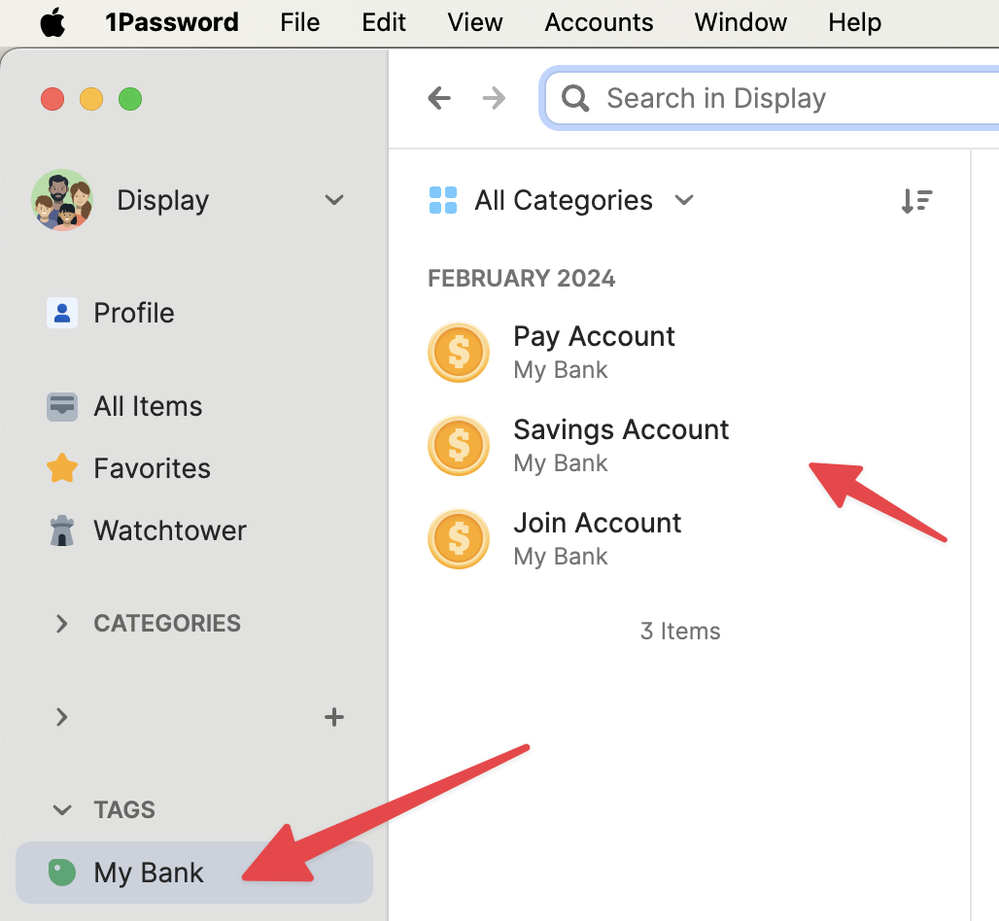Open the Window menu
The width and height of the screenshot is (999, 921).
(x=740, y=23)
